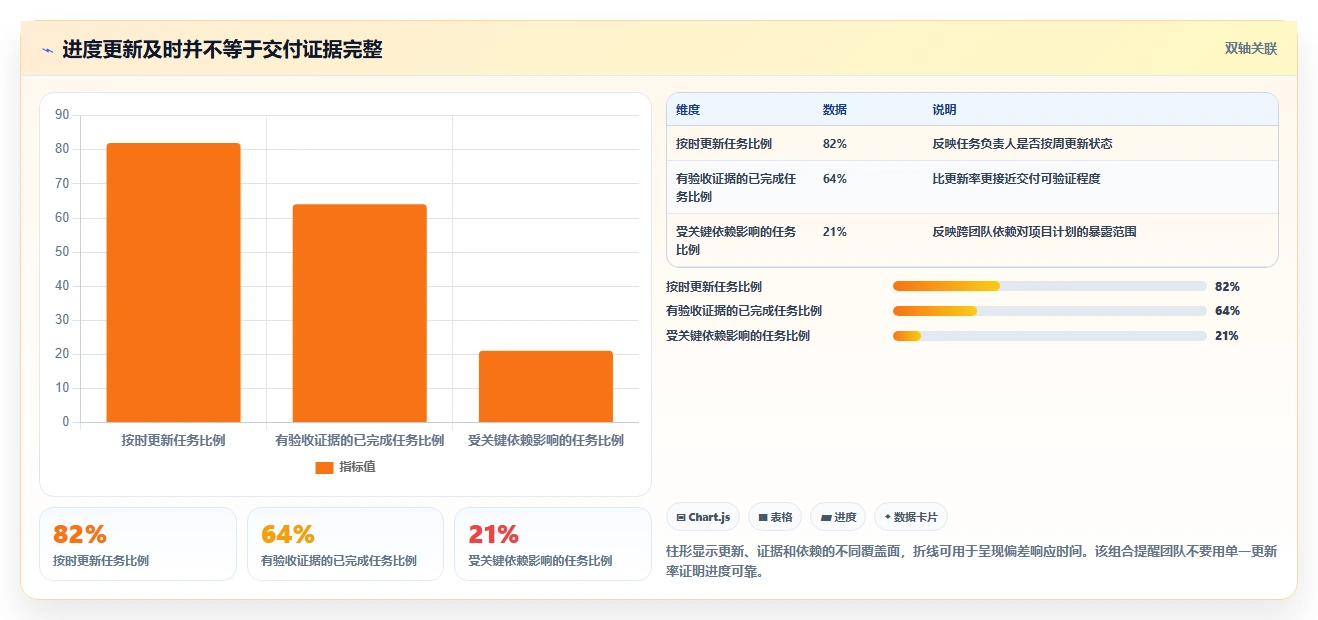Click the summary paragraph starting 柱形显示更新
Image resolution: width=1318 pixels, height=620 pixels.
[x=971, y=562]
